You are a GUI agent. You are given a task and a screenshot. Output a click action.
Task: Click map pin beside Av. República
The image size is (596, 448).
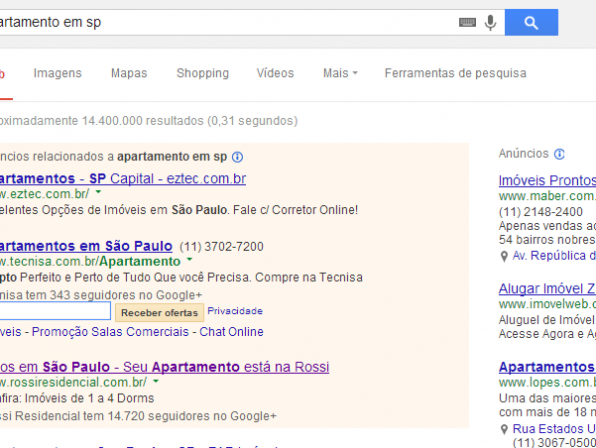tap(504, 257)
